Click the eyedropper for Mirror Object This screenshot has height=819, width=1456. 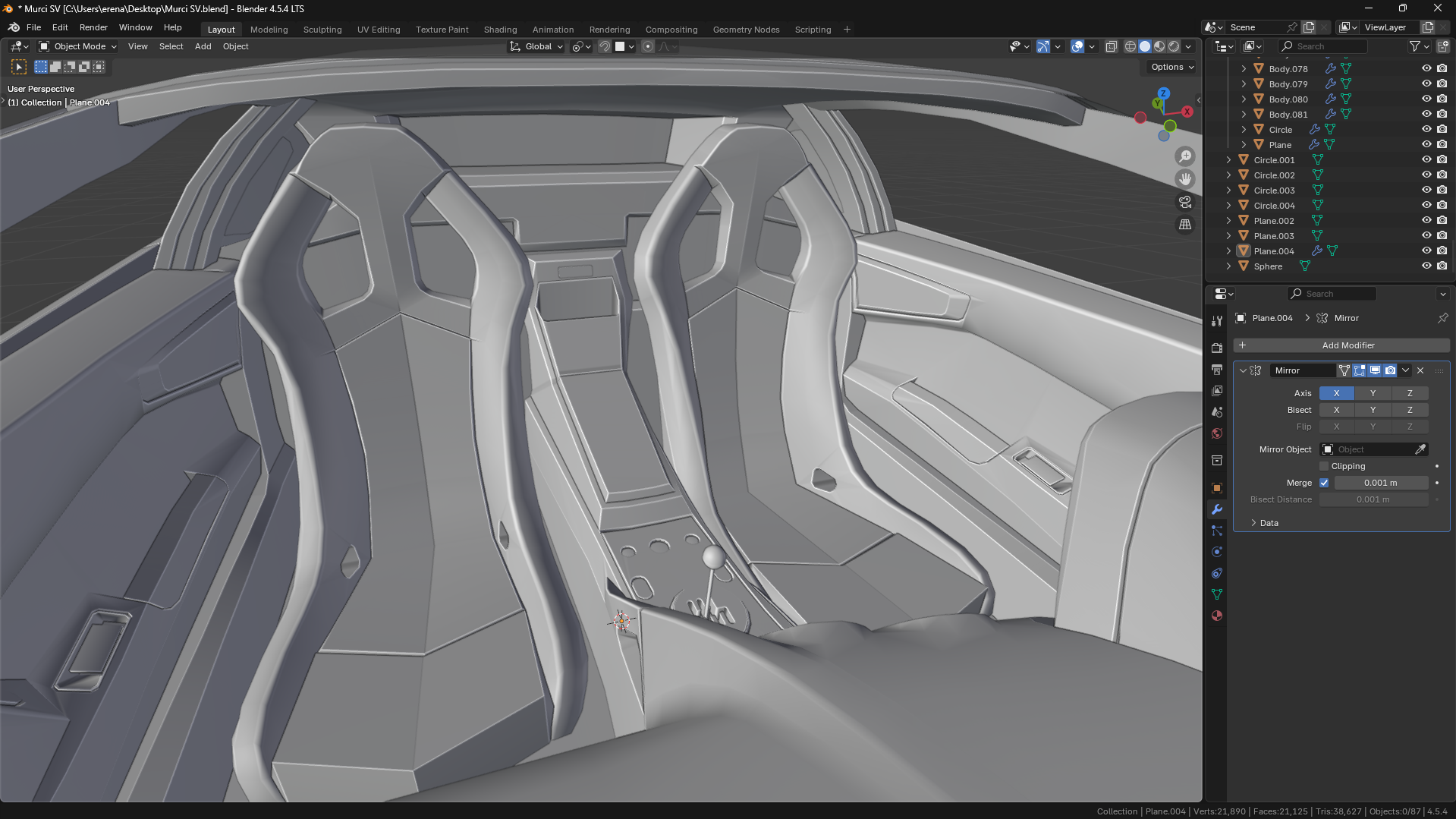[x=1420, y=449]
